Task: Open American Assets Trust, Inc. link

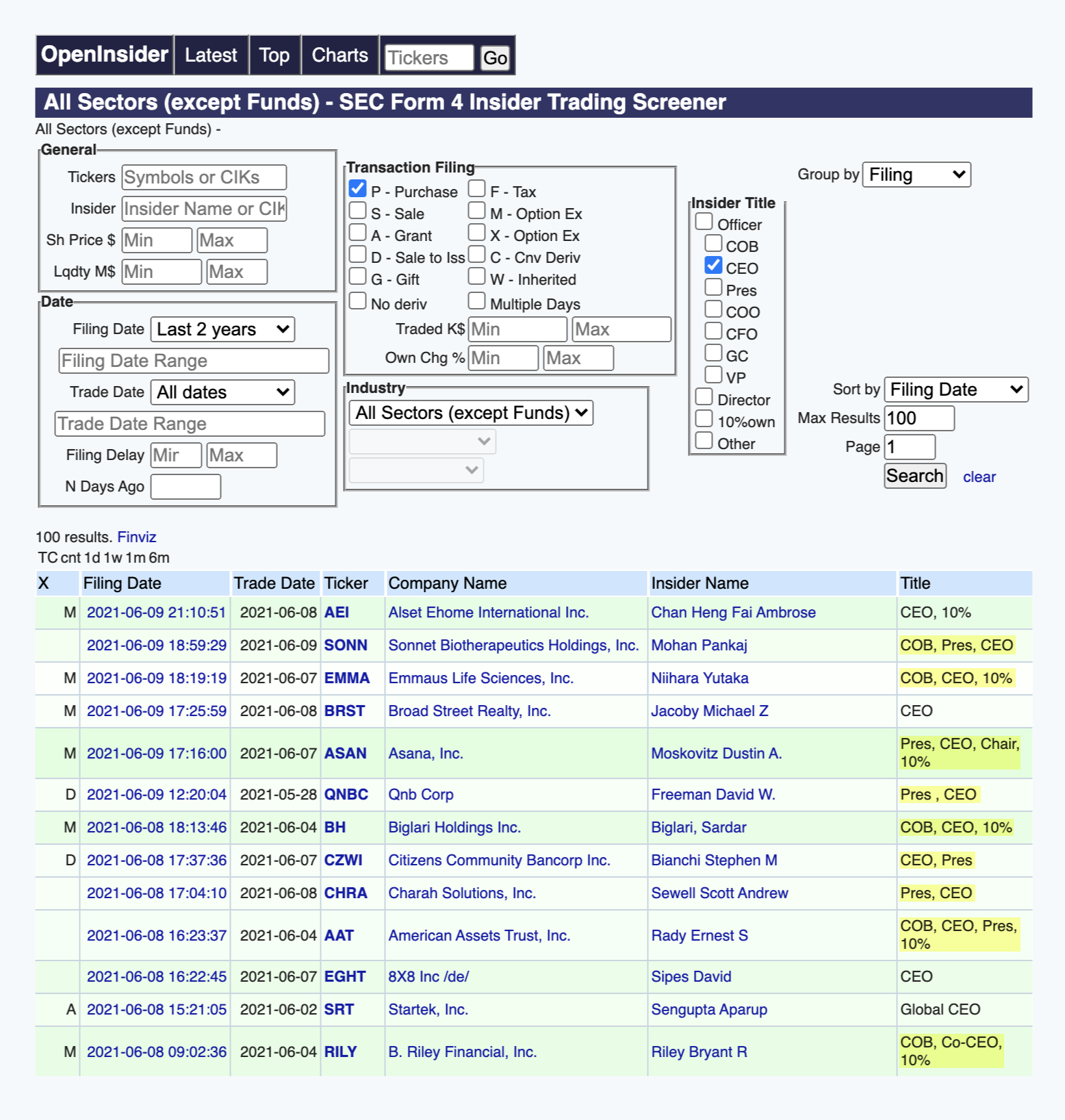Action: (x=479, y=935)
